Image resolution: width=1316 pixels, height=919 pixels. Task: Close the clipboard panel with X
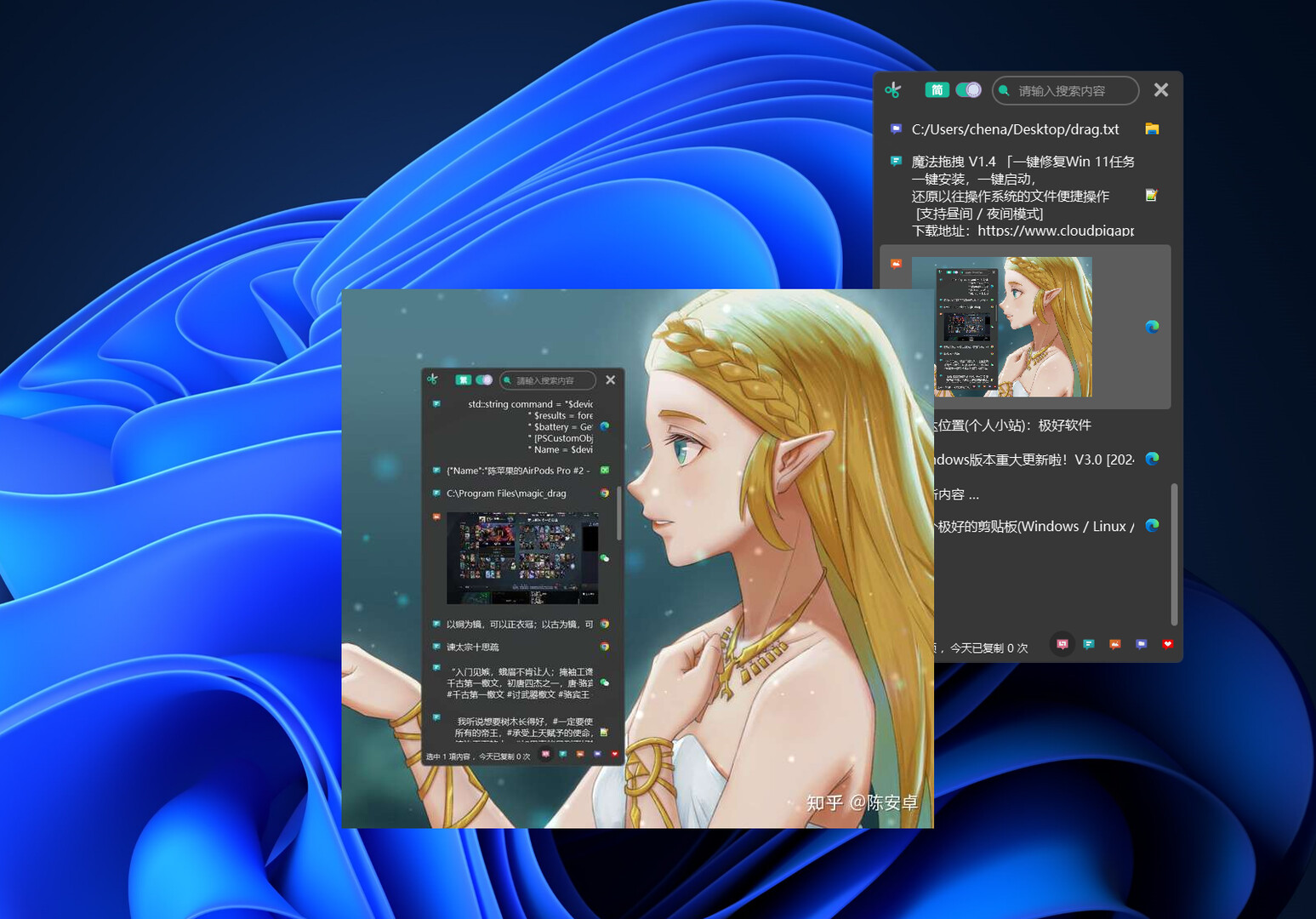pyautogui.click(x=1160, y=89)
